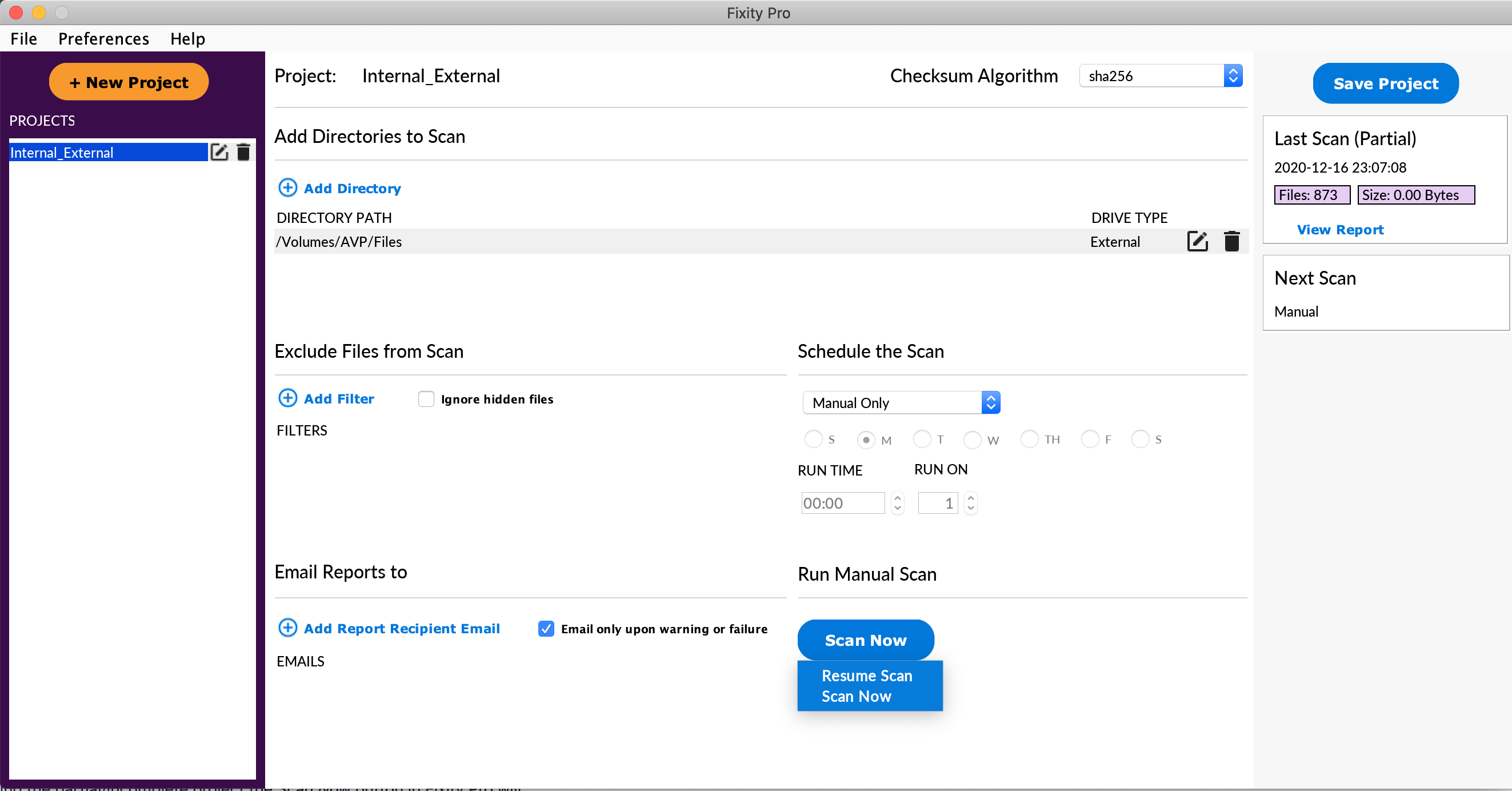This screenshot has width=1512, height=791.
Task: Select Internal_External in the projects list
Action: 109,152
